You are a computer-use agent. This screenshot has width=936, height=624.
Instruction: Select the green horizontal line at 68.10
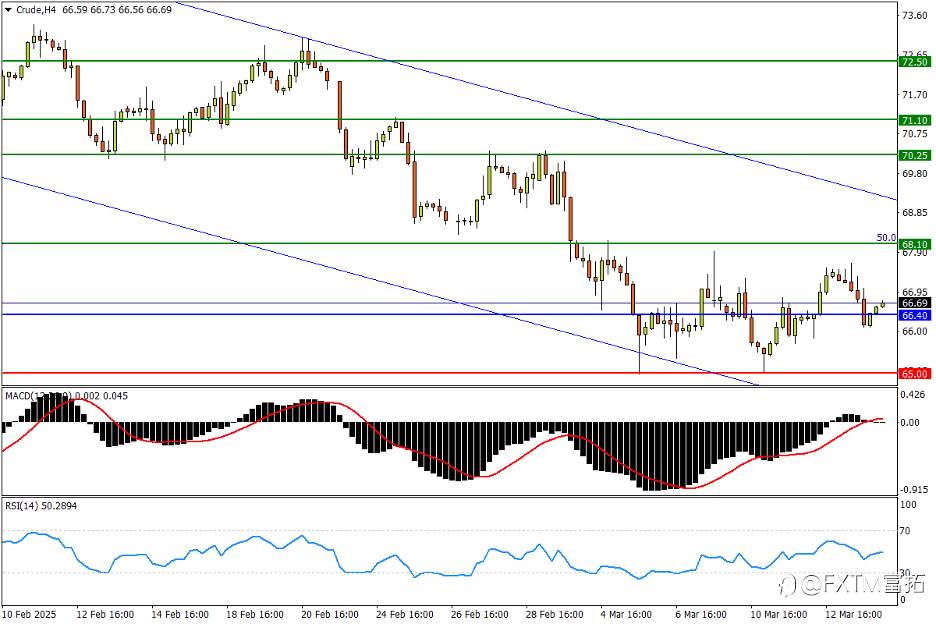[x=449, y=243]
